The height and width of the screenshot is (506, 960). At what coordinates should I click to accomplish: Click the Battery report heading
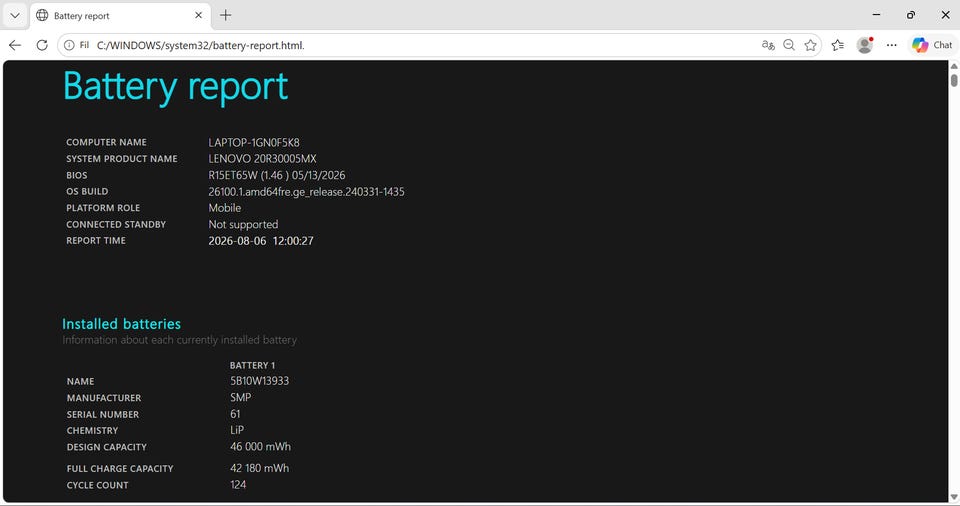(176, 86)
